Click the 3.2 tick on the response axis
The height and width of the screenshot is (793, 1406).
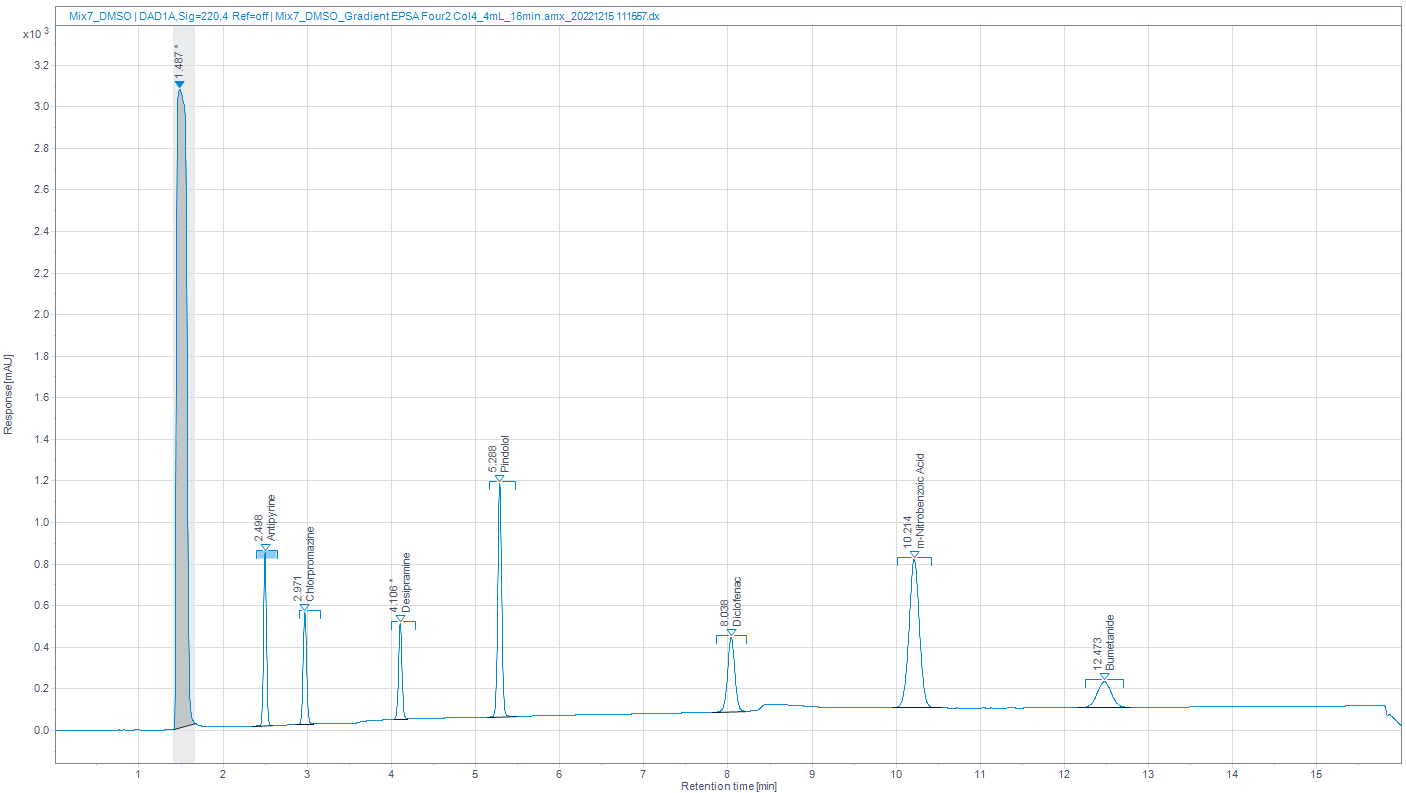[x=42, y=66]
